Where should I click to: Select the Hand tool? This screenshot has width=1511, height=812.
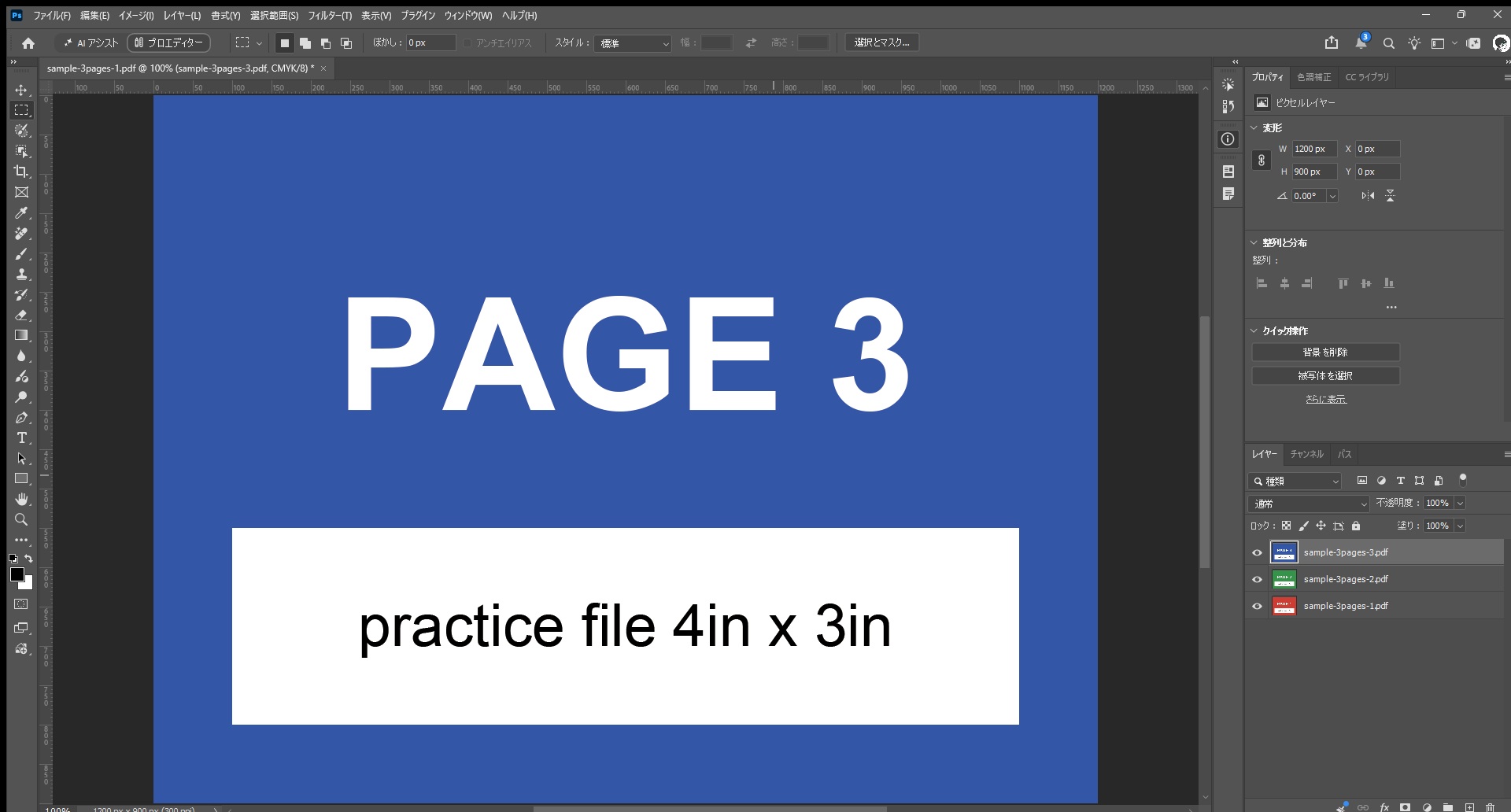coord(21,499)
